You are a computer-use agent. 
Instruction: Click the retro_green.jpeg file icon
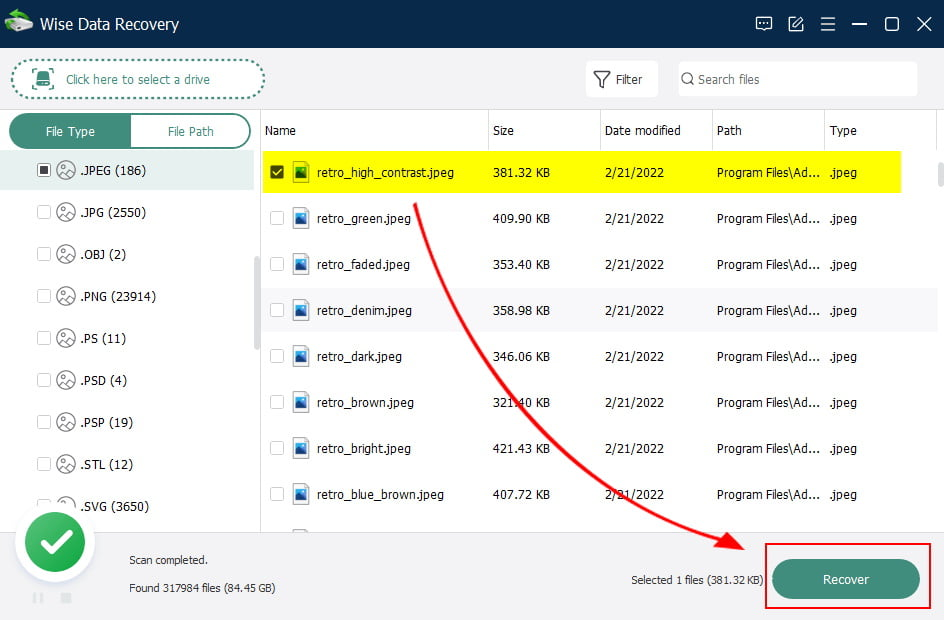click(300, 218)
